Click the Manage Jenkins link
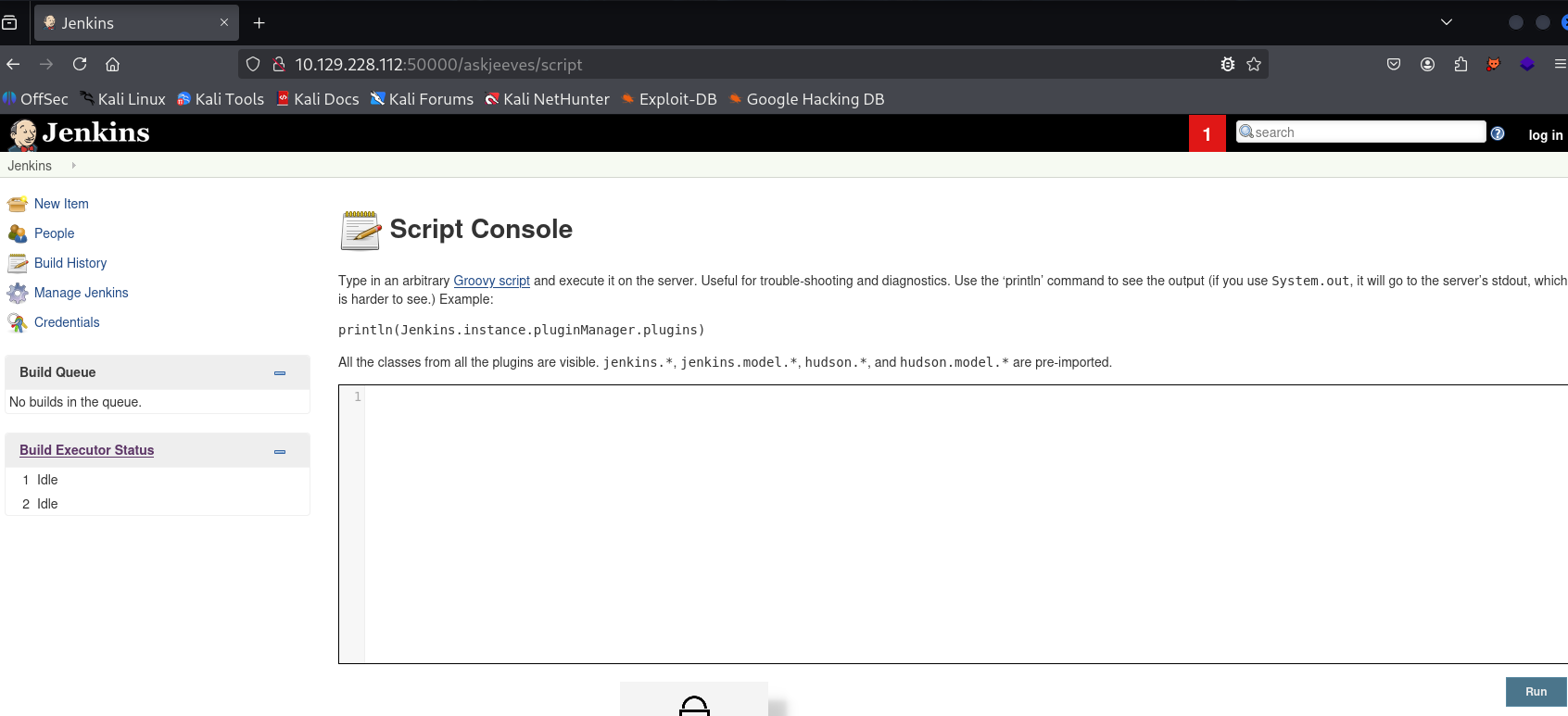Image resolution: width=1568 pixels, height=716 pixels. [82, 293]
